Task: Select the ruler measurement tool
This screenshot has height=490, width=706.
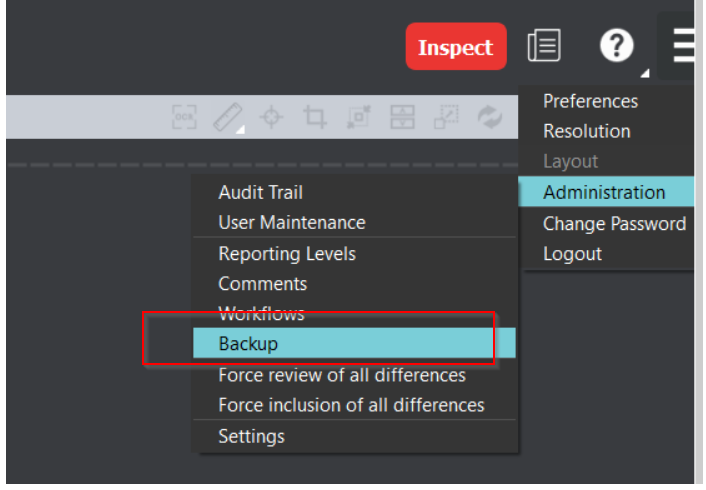Action: (x=228, y=117)
